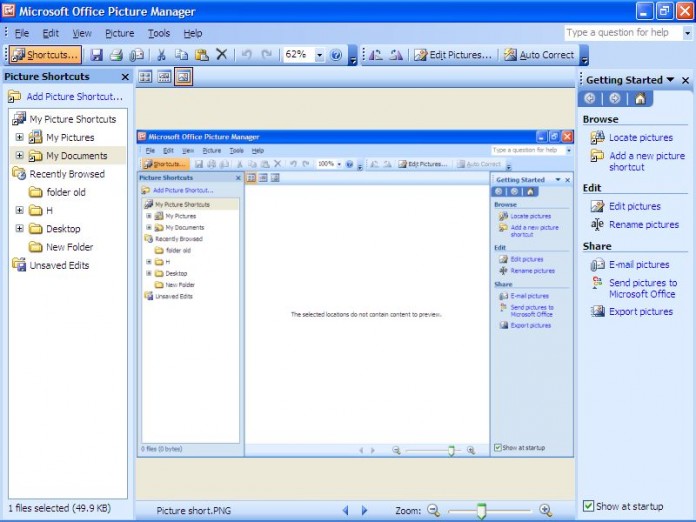Click the Add Picture Shortcut link

point(74,96)
